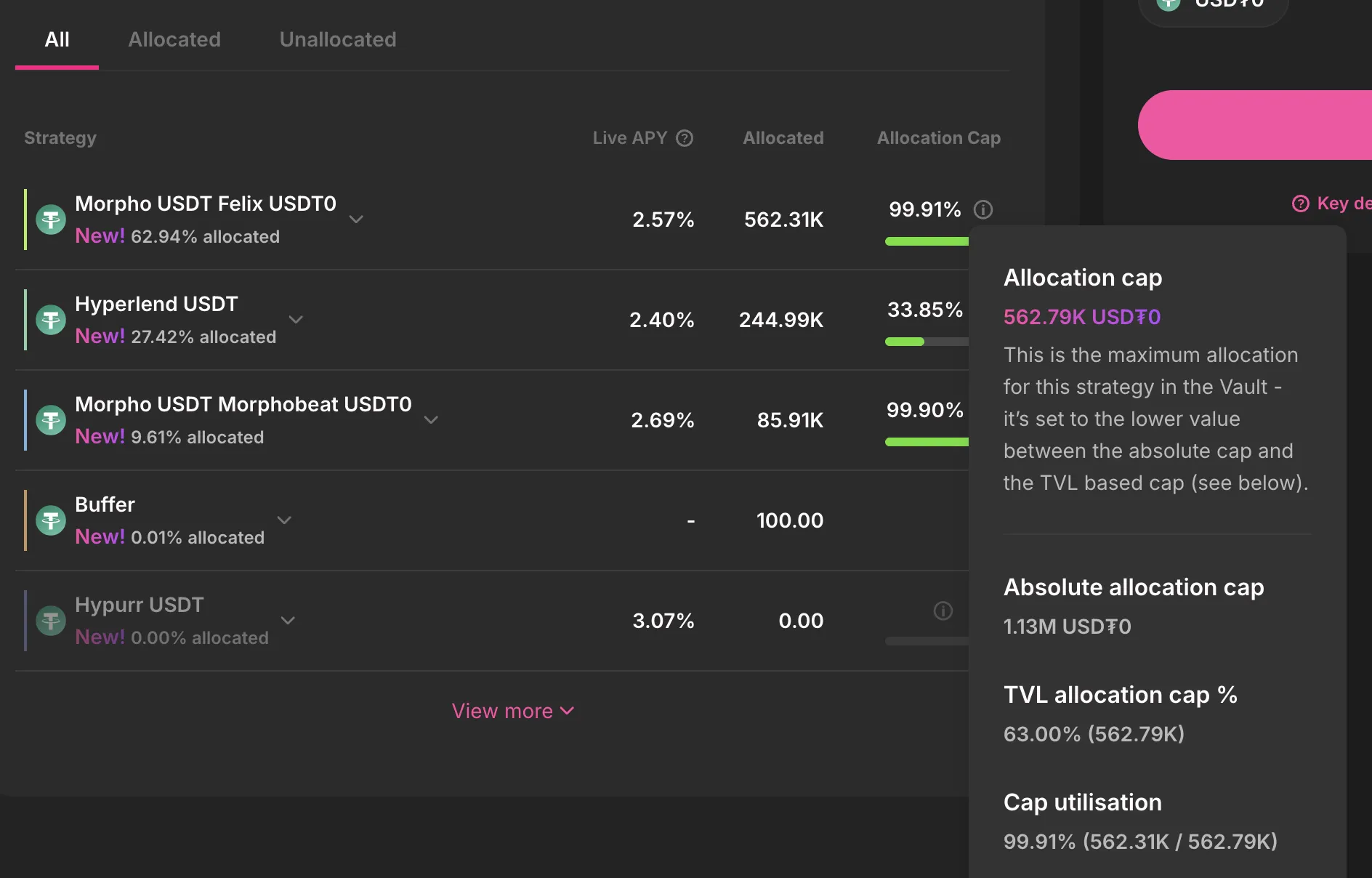Image resolution: width=1372 pixels, height=878 pixels.
Task: Click the Live APY help question icon
Action: coord(685,138)
